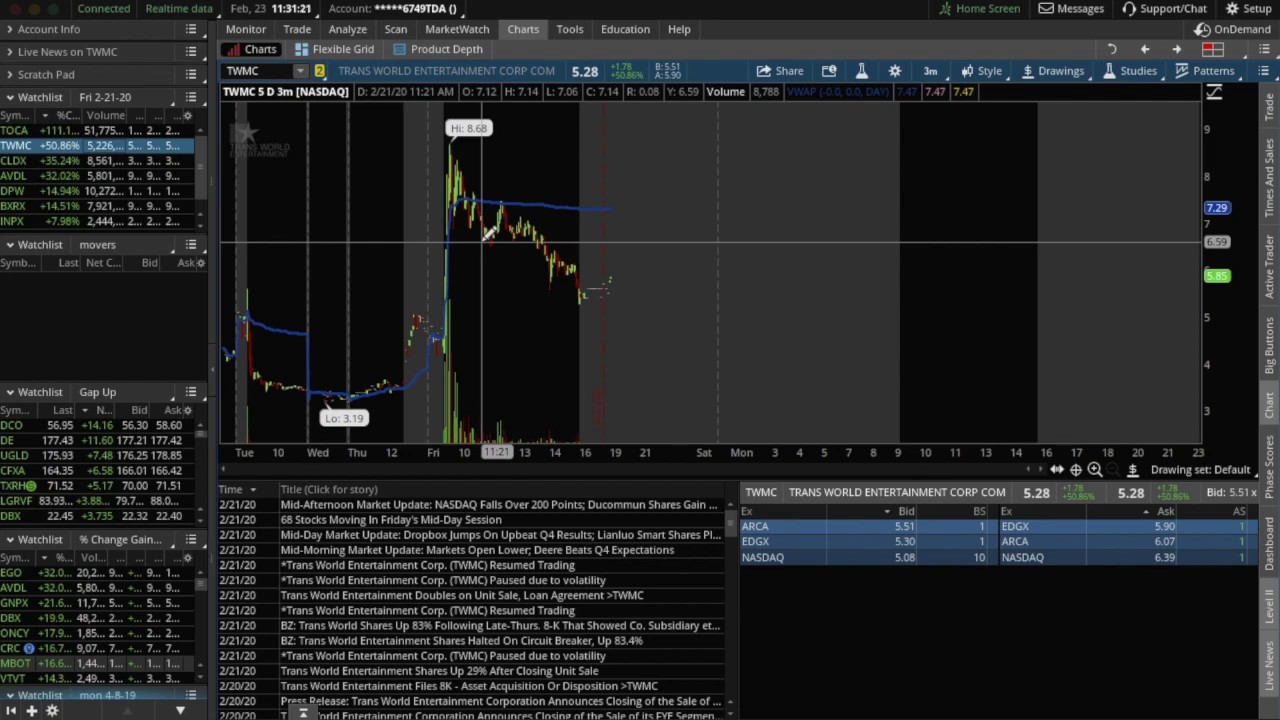
Task: Open the chart price axis settings icon
Action: [1214, 93]
